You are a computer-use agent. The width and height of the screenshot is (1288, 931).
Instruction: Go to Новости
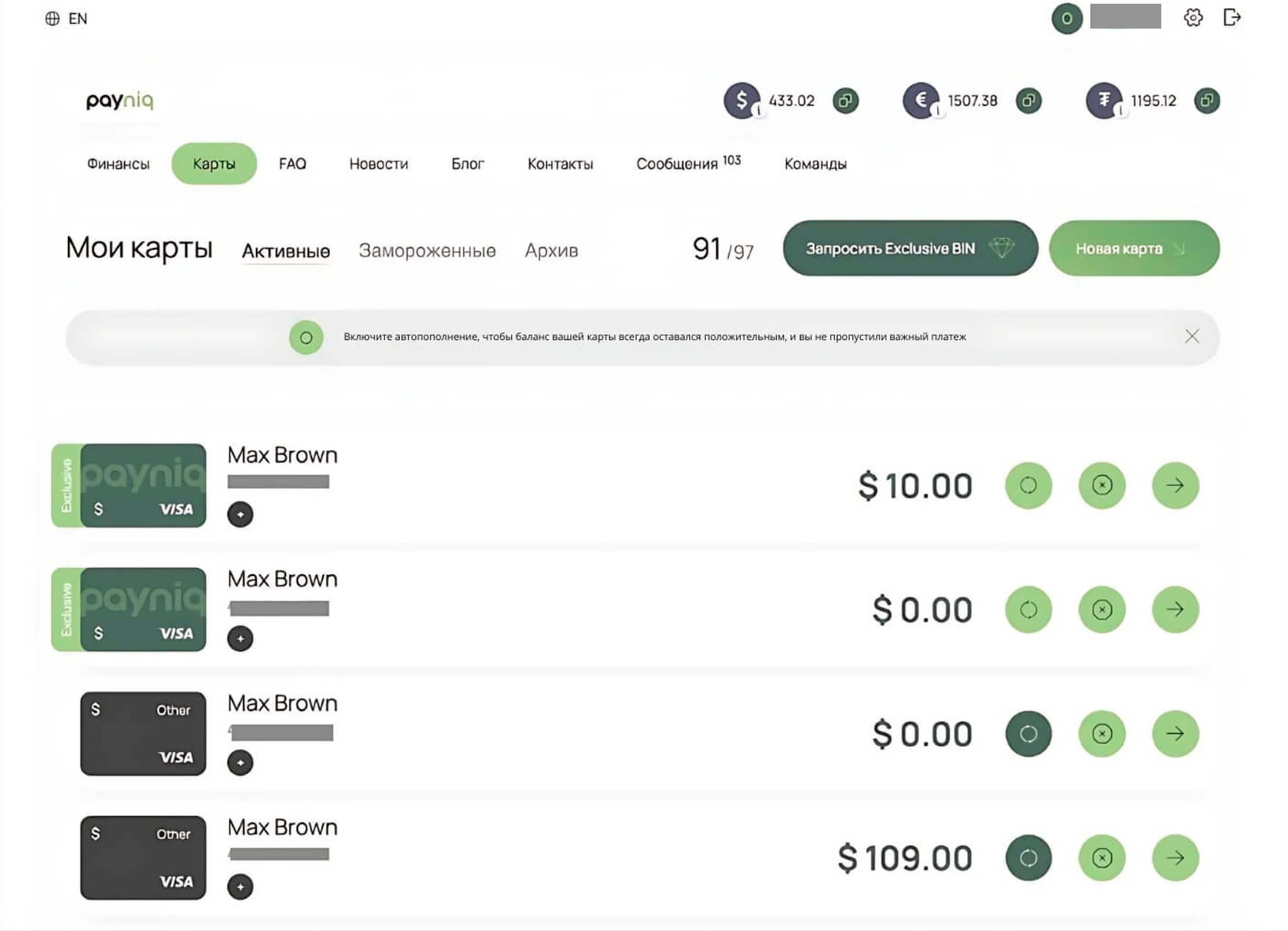(379, 164)
